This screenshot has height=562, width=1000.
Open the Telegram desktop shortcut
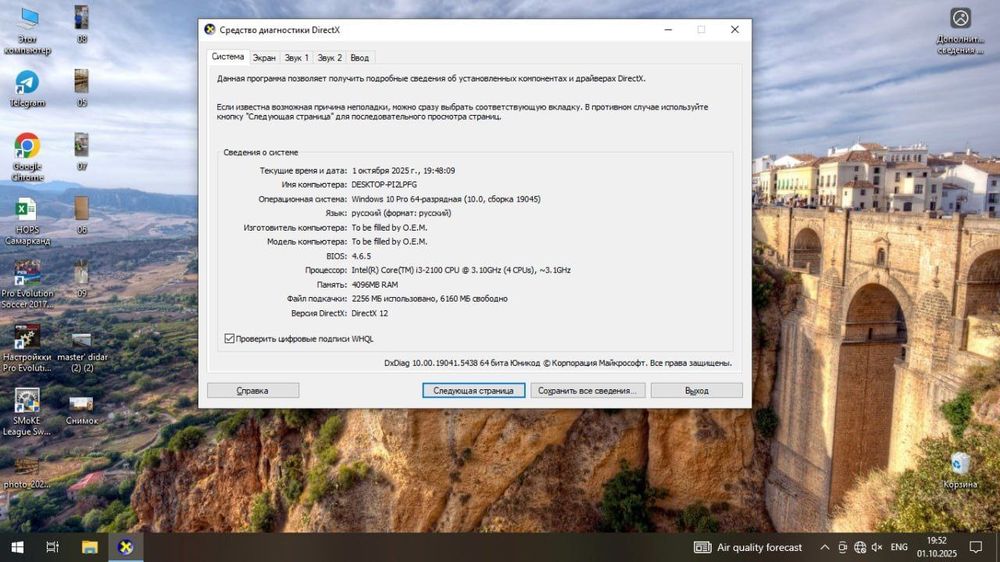pos(27,89)
